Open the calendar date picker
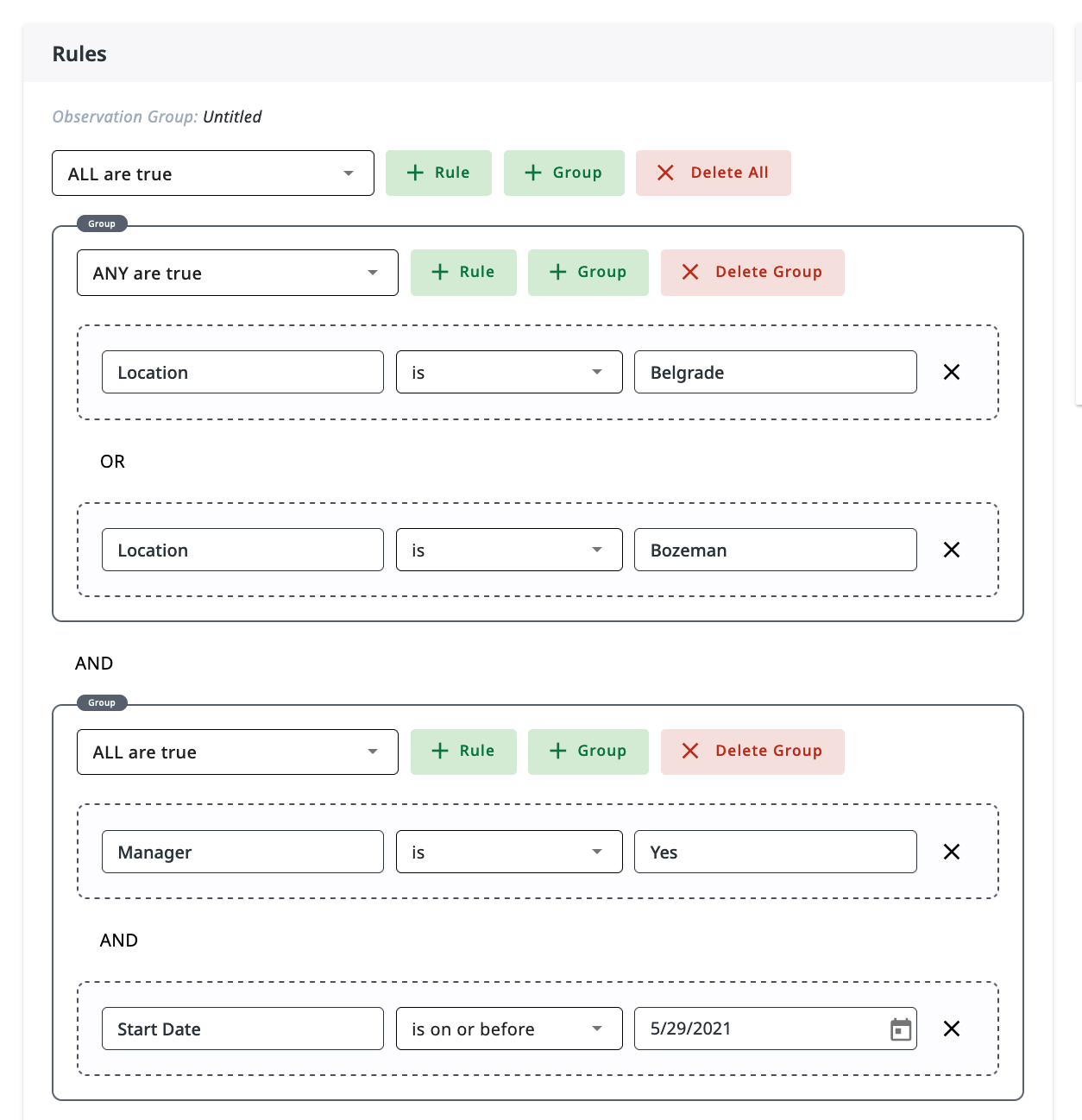 click(x=901, y=1029)
